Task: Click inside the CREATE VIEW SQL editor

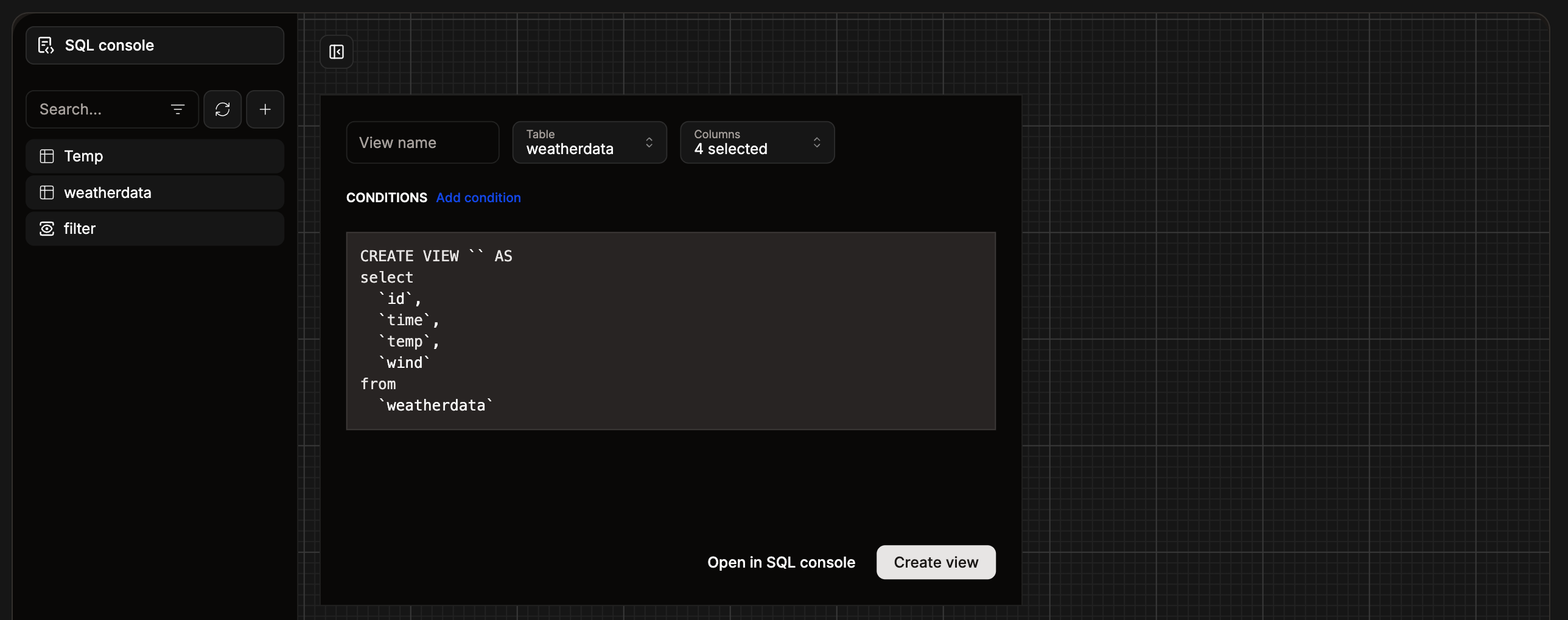Action: [670, 331]
